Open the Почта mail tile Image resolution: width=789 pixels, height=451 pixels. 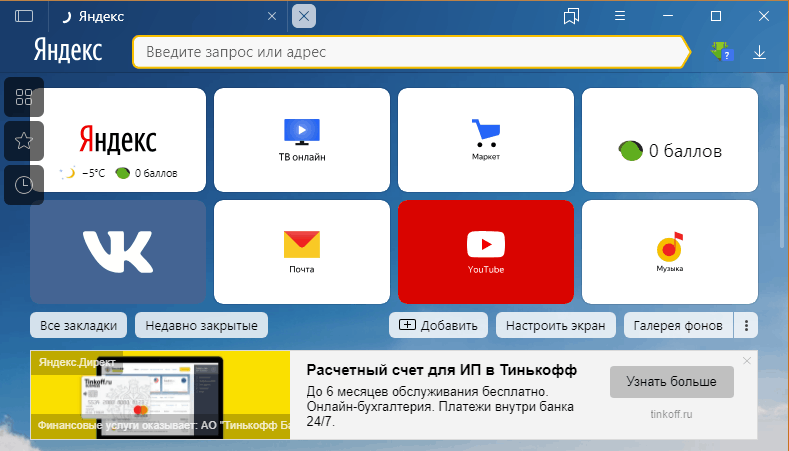click(302, 252)
